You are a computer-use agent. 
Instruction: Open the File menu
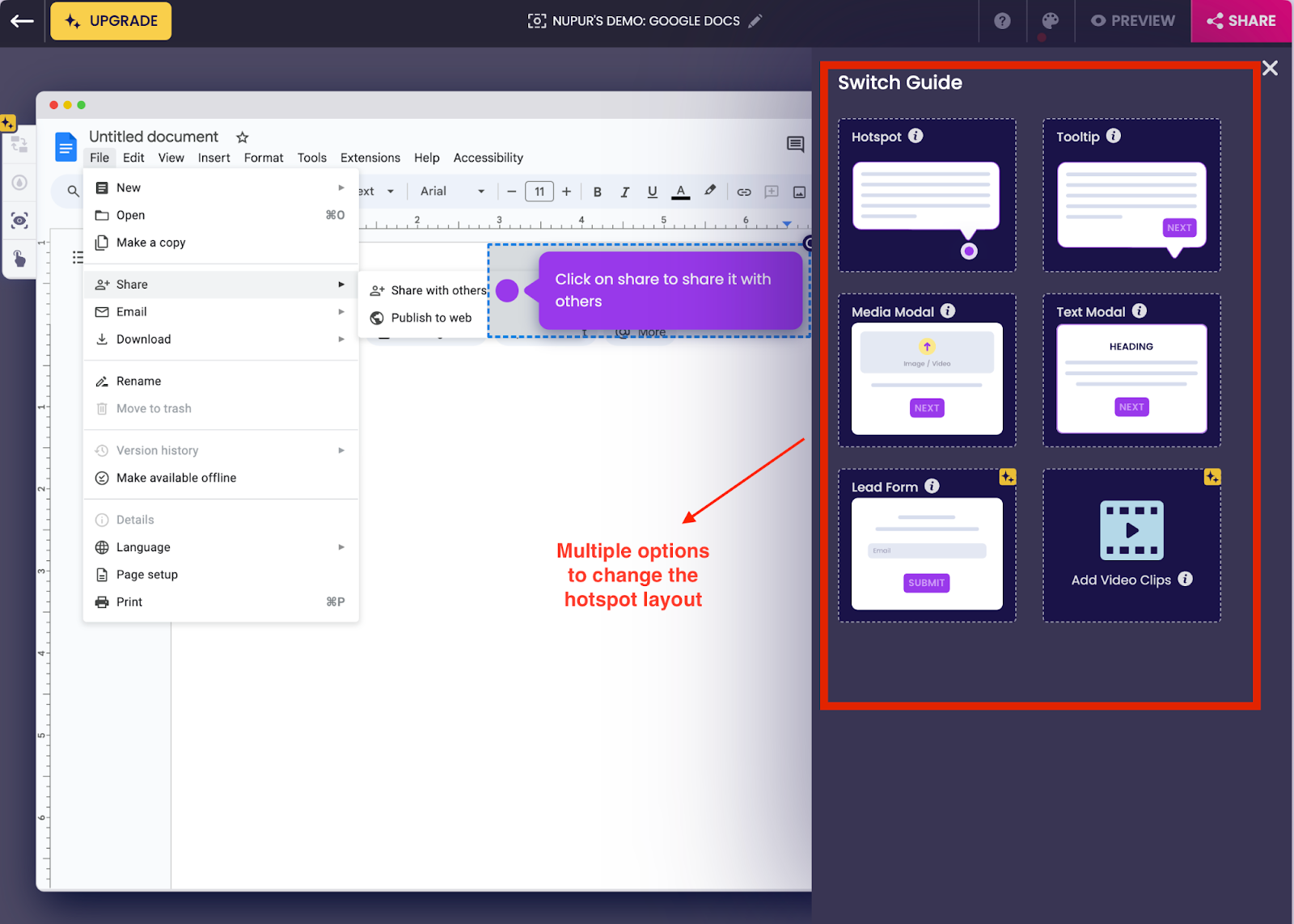tap(99, 158)
